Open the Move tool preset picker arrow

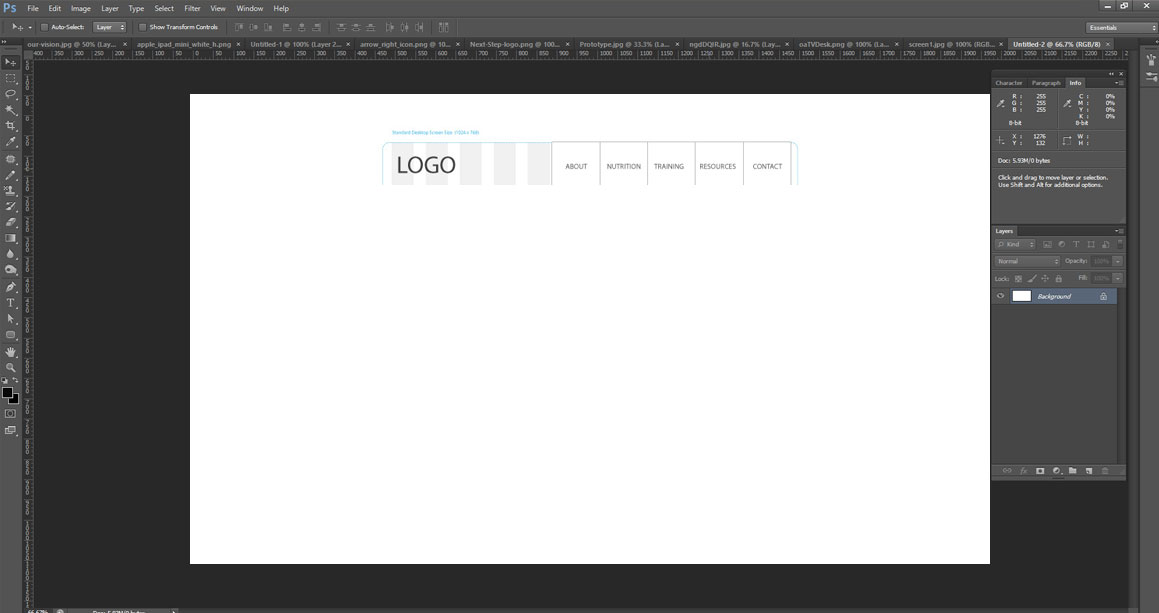(x=30, y=27)
